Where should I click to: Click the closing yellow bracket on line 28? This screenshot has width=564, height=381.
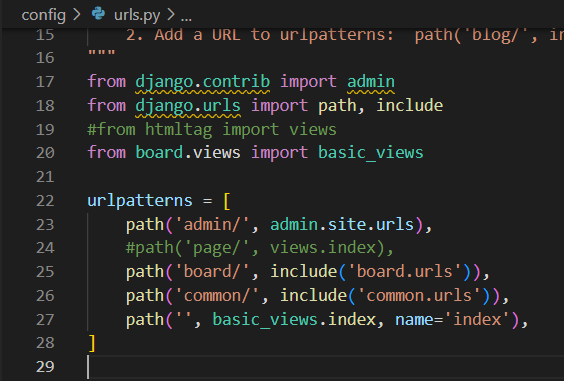tap(92, 343)
